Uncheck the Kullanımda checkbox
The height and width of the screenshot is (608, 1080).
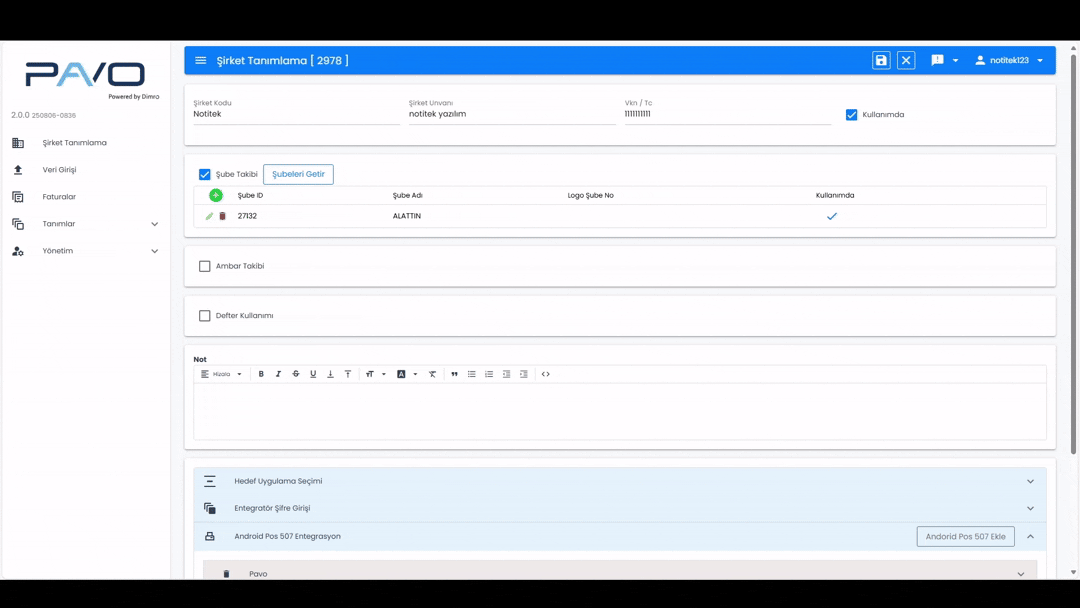coord(852,115)
